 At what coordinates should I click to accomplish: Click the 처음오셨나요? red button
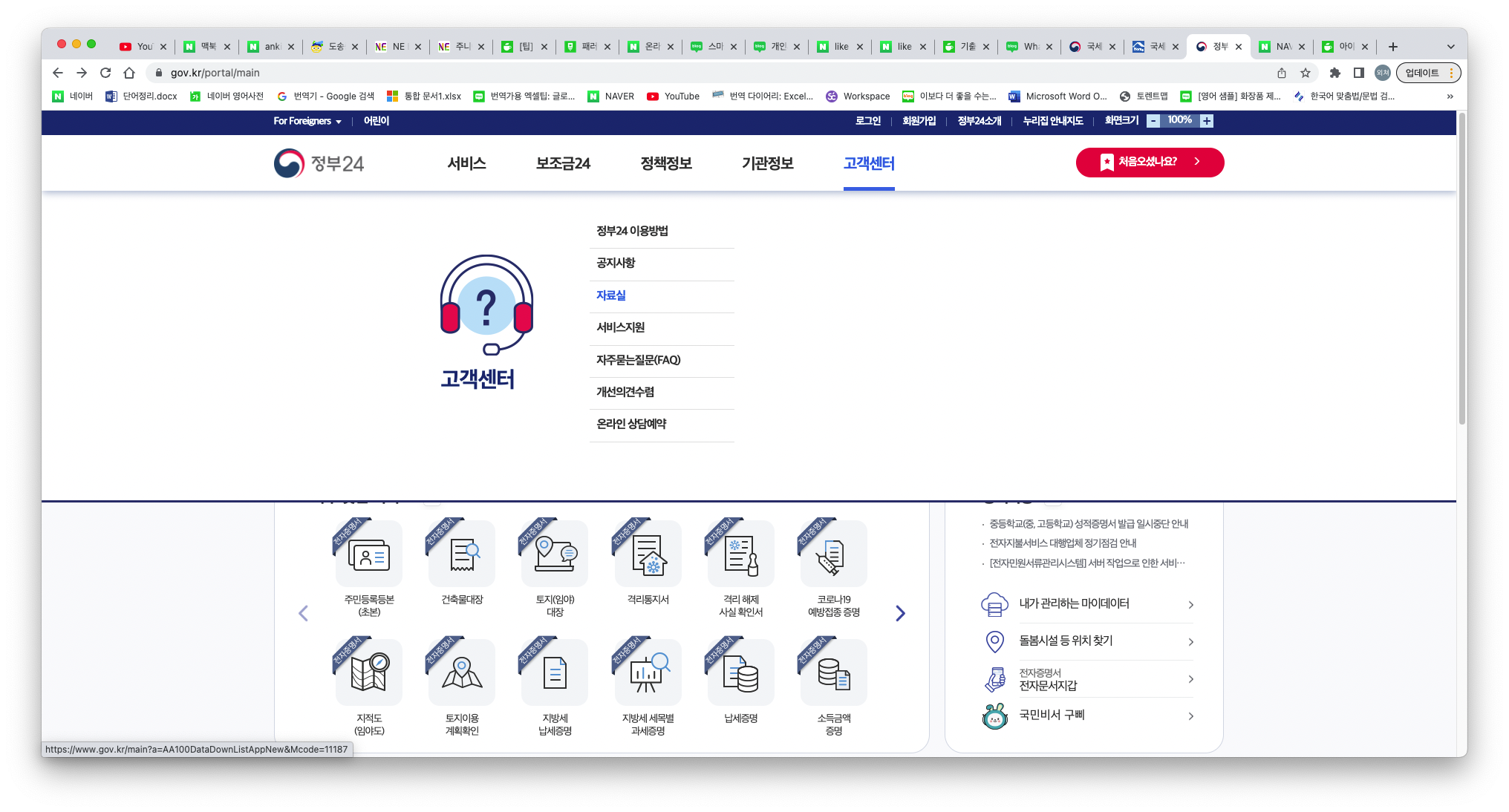[1149, 162]
